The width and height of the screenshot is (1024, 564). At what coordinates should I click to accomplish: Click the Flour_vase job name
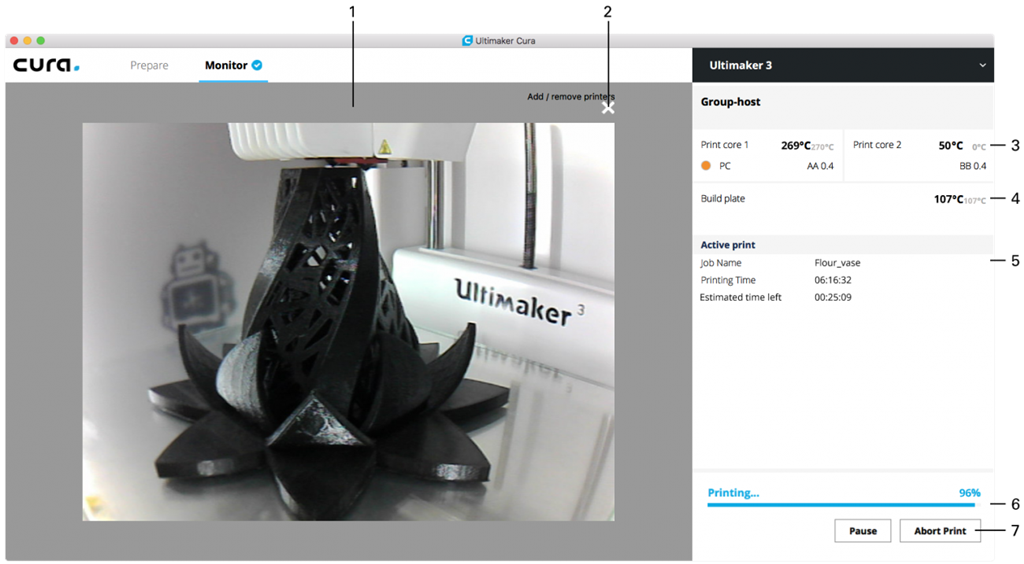[x=837, y=263]
